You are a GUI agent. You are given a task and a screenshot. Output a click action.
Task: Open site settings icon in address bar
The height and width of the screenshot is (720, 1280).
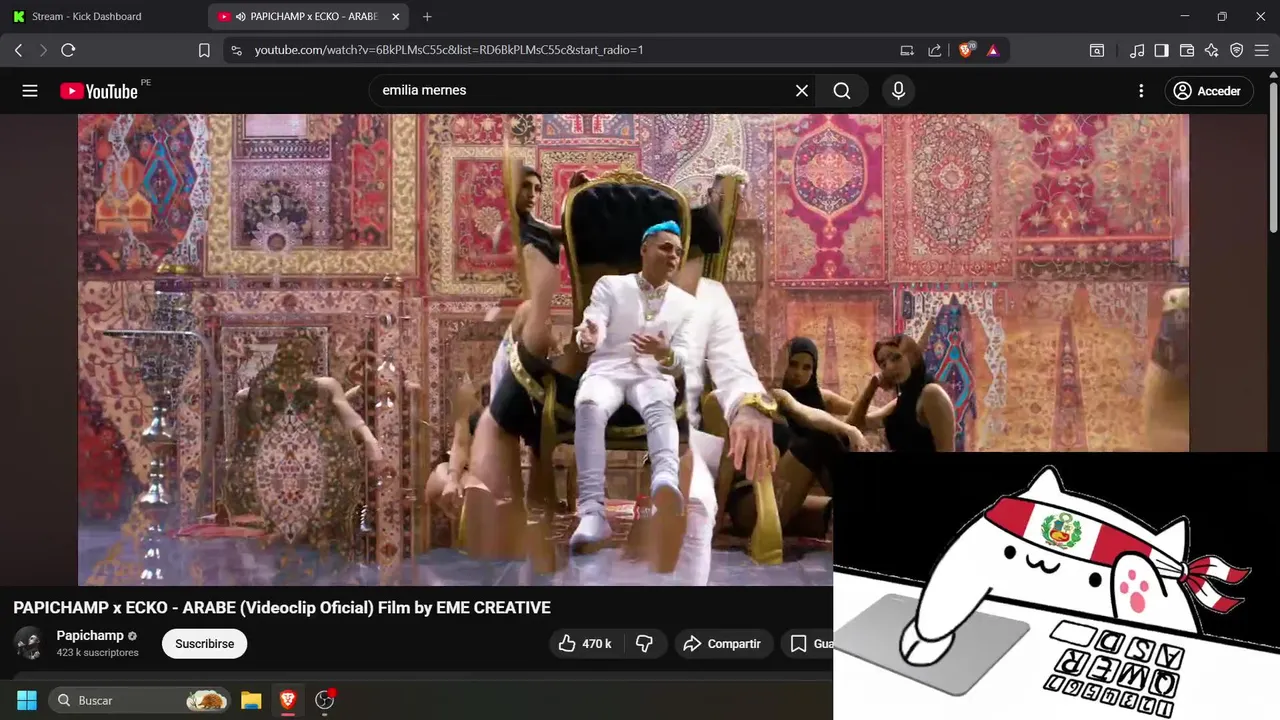[236, 50]
